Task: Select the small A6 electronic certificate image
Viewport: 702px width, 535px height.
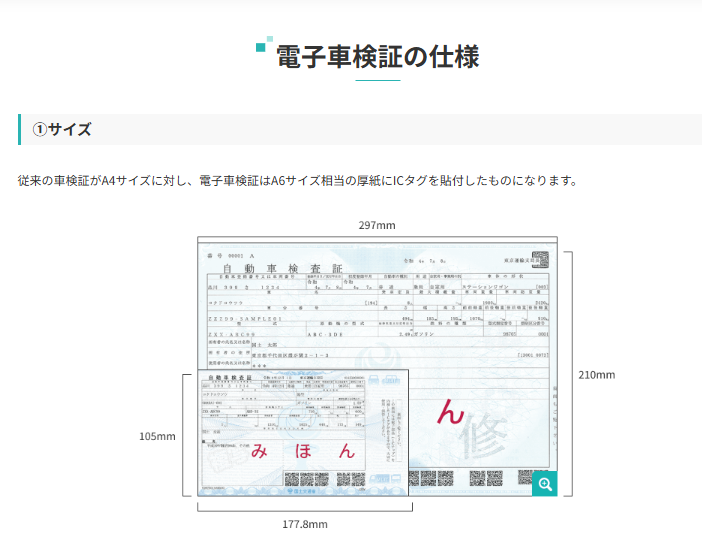Action: (297, 432)
